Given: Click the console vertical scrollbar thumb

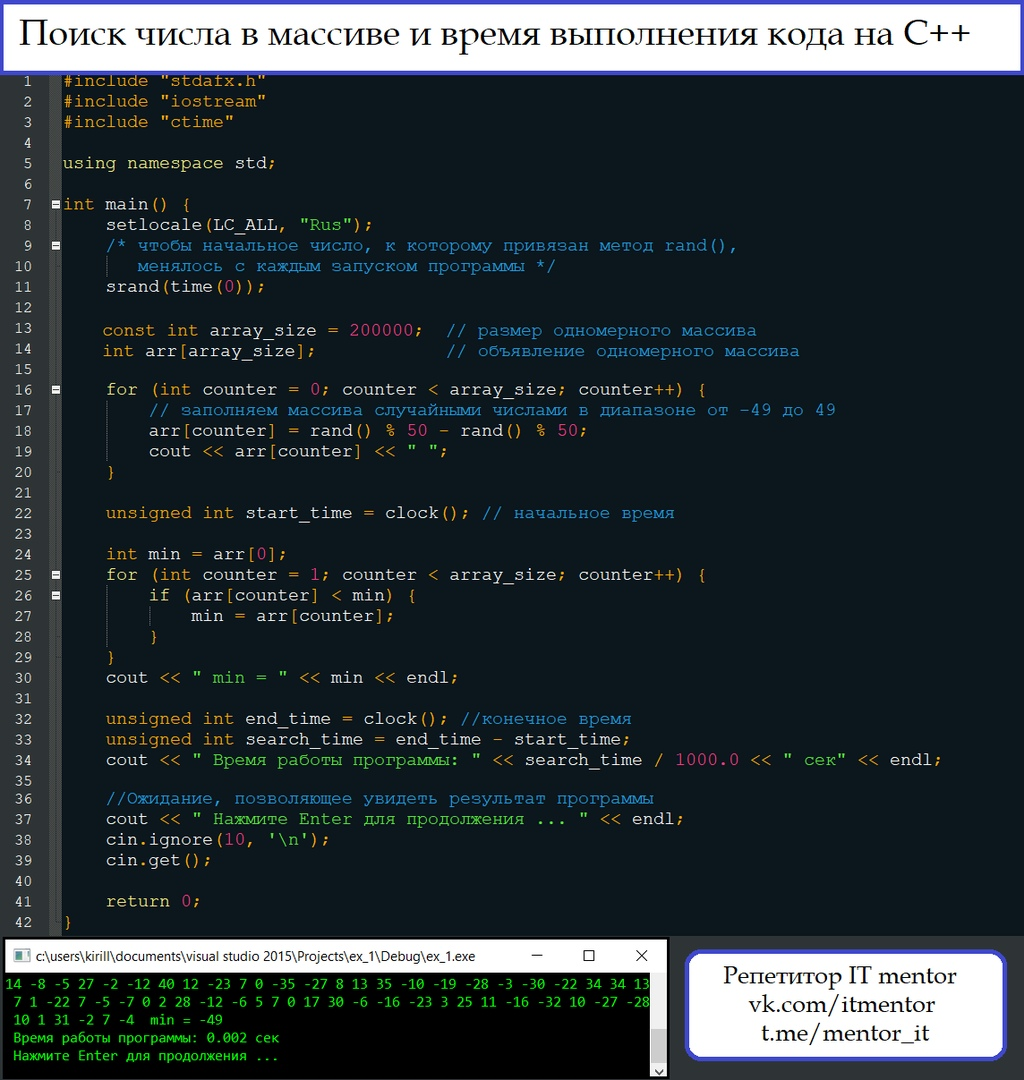Looking at the screenshot, I should coord(658,1047).
